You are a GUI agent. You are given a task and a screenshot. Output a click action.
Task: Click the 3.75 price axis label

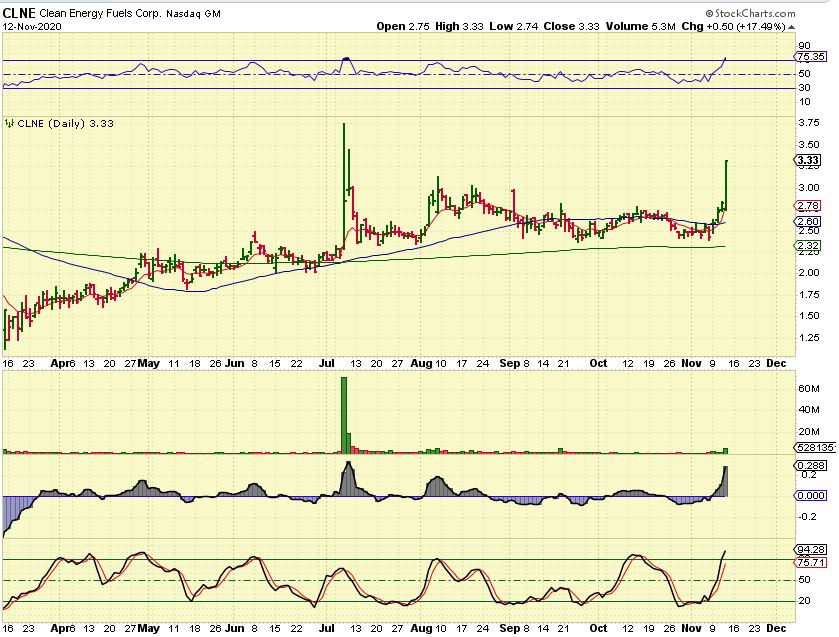(x=809, y=123)
